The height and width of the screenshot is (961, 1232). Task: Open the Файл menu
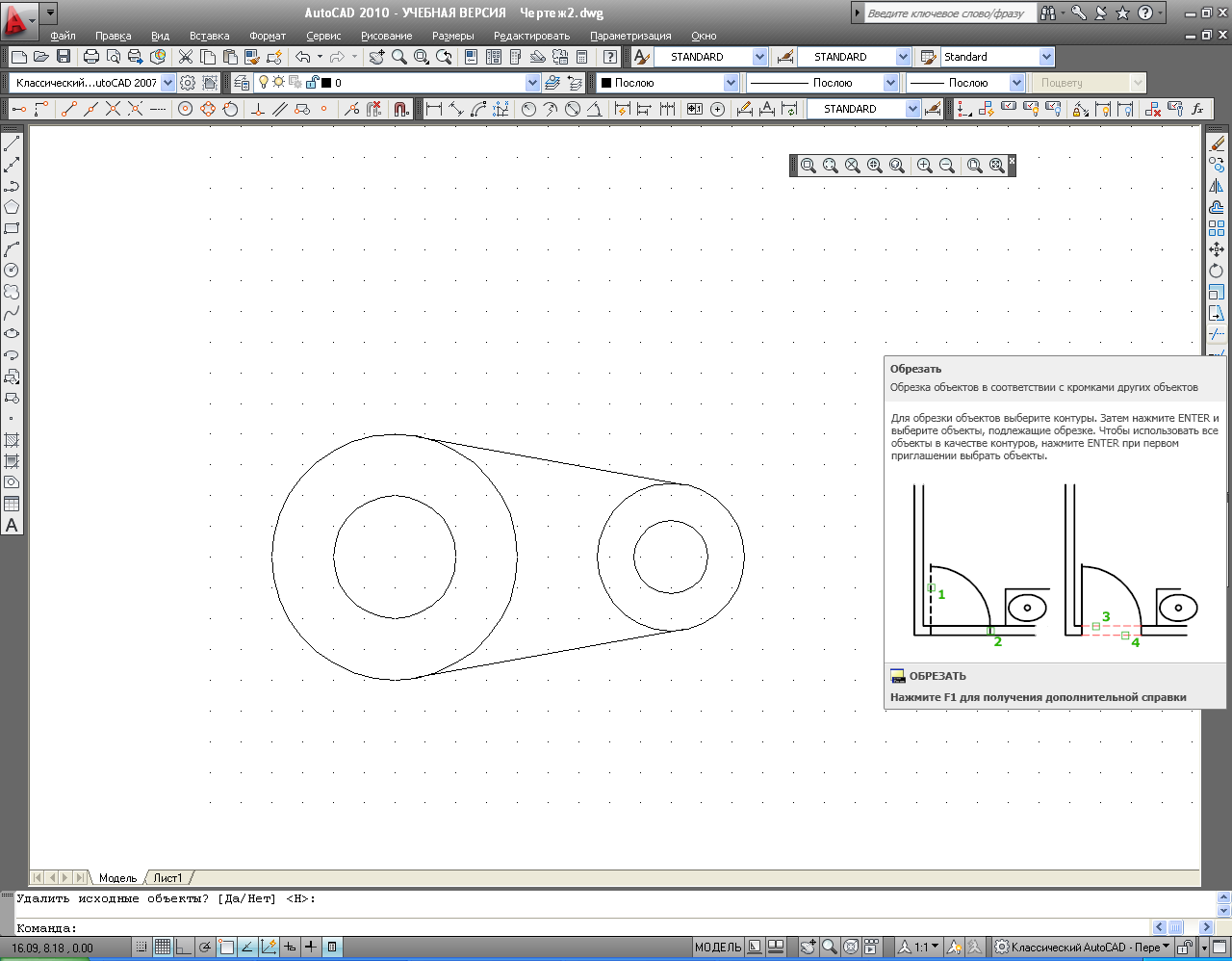coord(63,36)
